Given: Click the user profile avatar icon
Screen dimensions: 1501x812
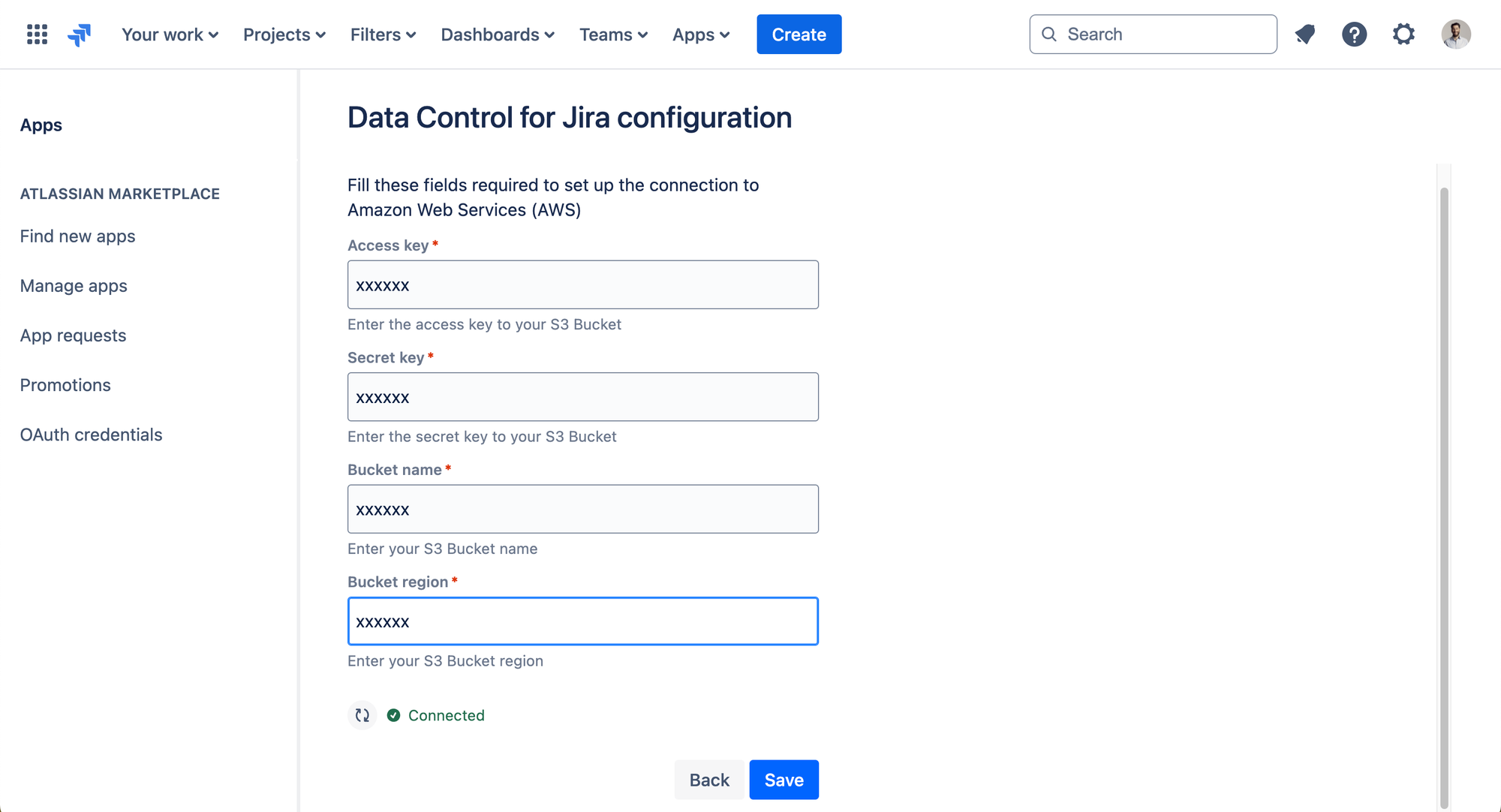Looking at the screenshot, I should coord(1455,33).
